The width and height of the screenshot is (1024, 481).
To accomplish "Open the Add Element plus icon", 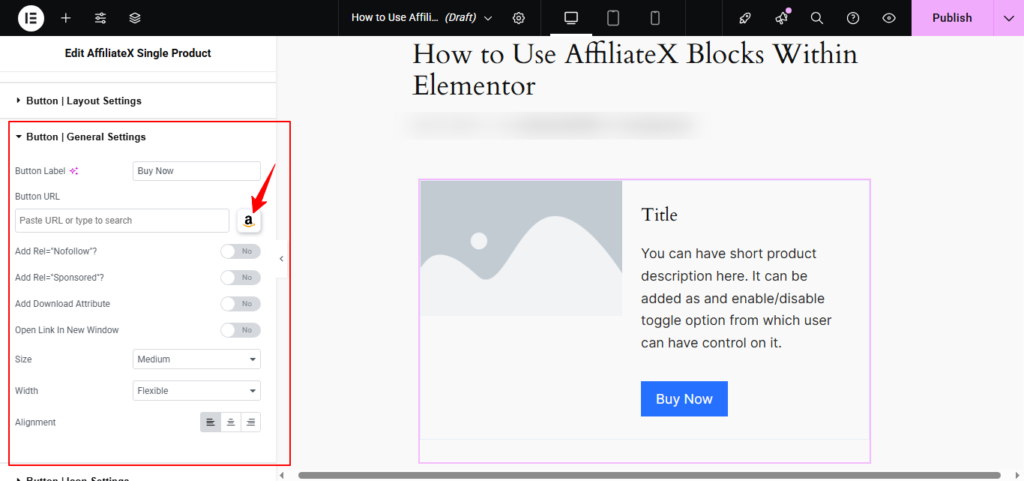I will (x=66, y=18).
